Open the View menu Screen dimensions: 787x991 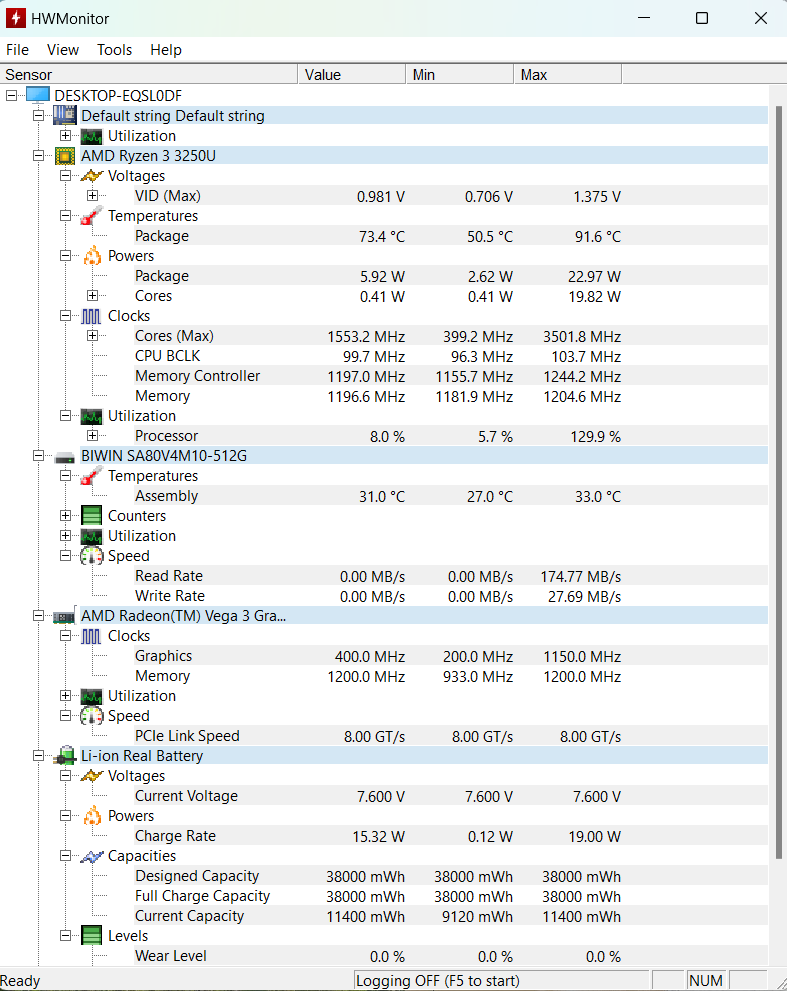[63, 50]
